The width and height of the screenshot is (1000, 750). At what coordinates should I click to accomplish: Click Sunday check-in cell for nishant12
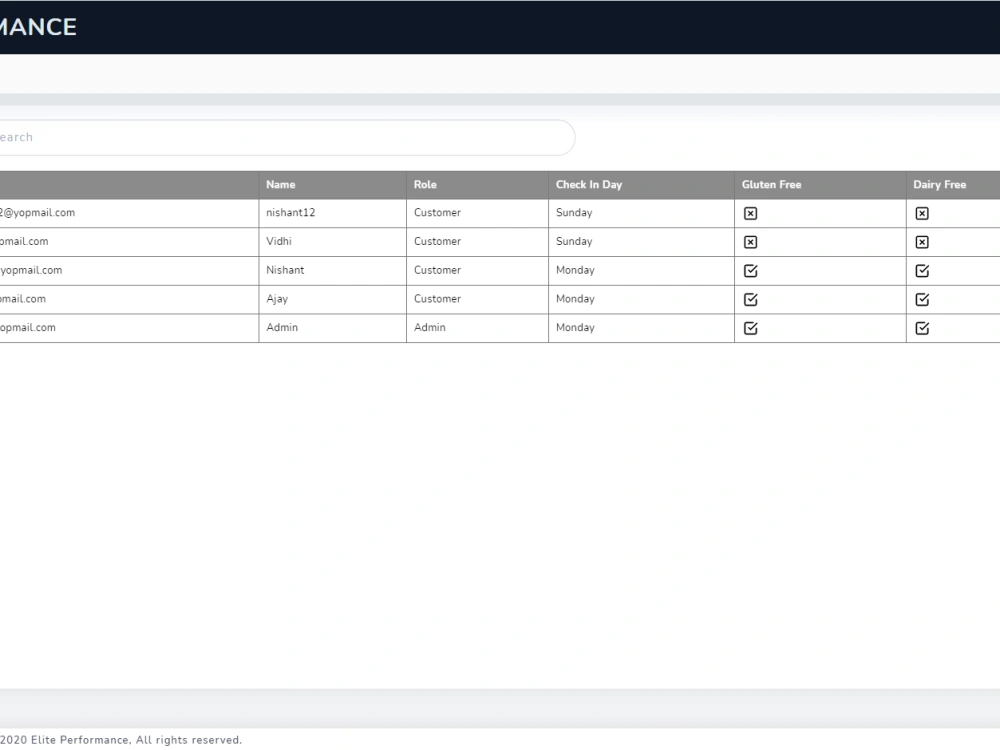pos(641,214)
